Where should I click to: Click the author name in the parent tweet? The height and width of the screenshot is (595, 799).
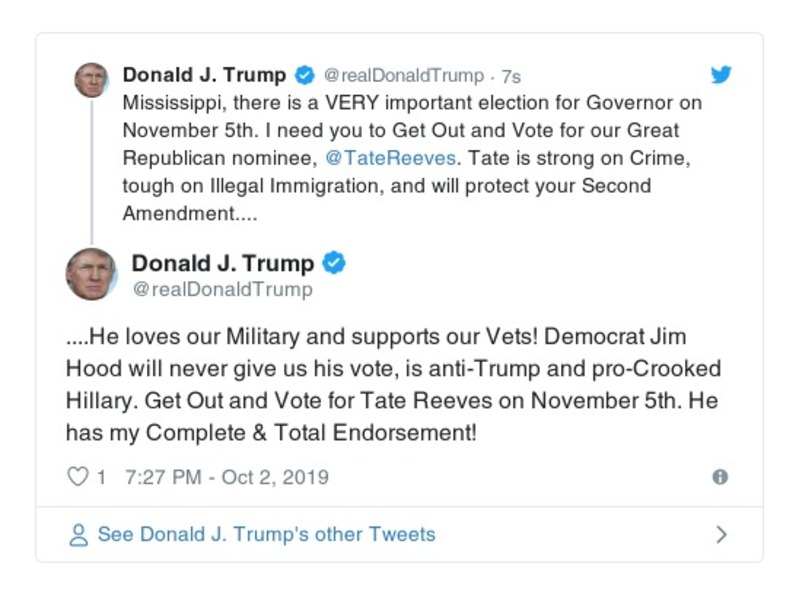(x=204, y=76)
